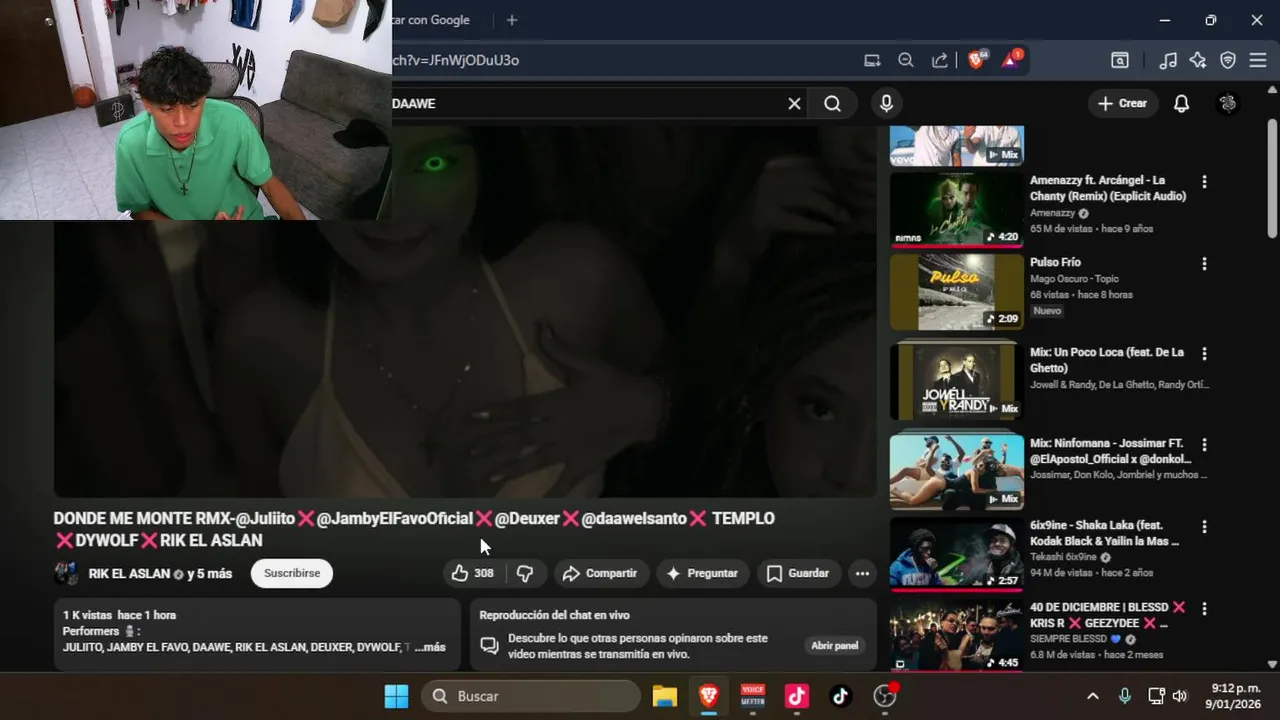Open the Windows Start menu
1280x720 pixels.
(396, 696)
